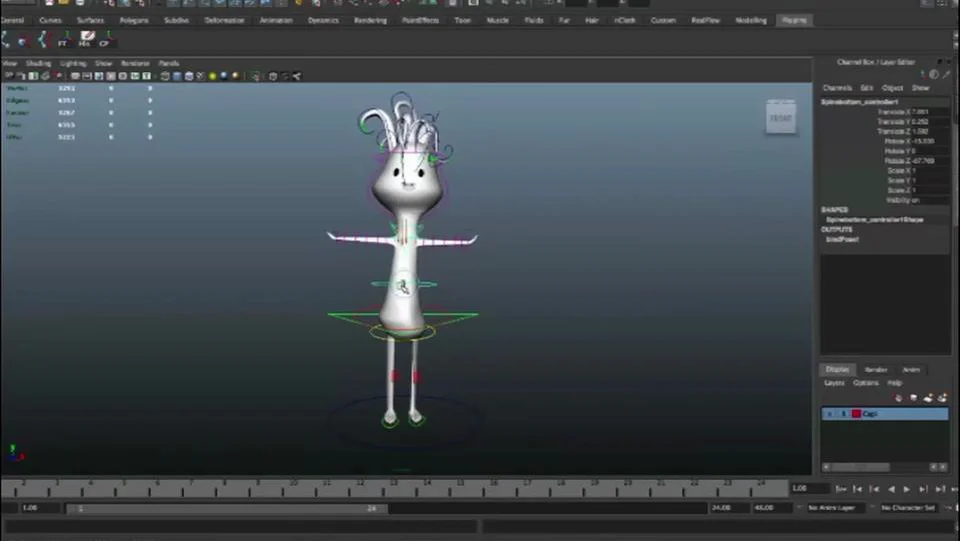Viewport: 960px width, 541px height.
Task: Click the Rotate Z value field
Action: [x=932, y=161]
